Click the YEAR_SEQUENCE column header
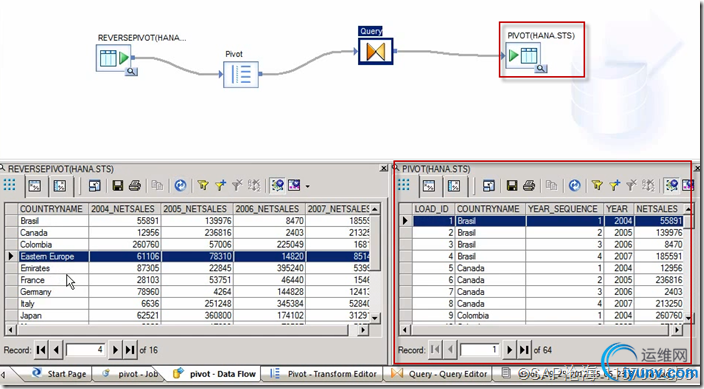704x389 pixels. 564,209
